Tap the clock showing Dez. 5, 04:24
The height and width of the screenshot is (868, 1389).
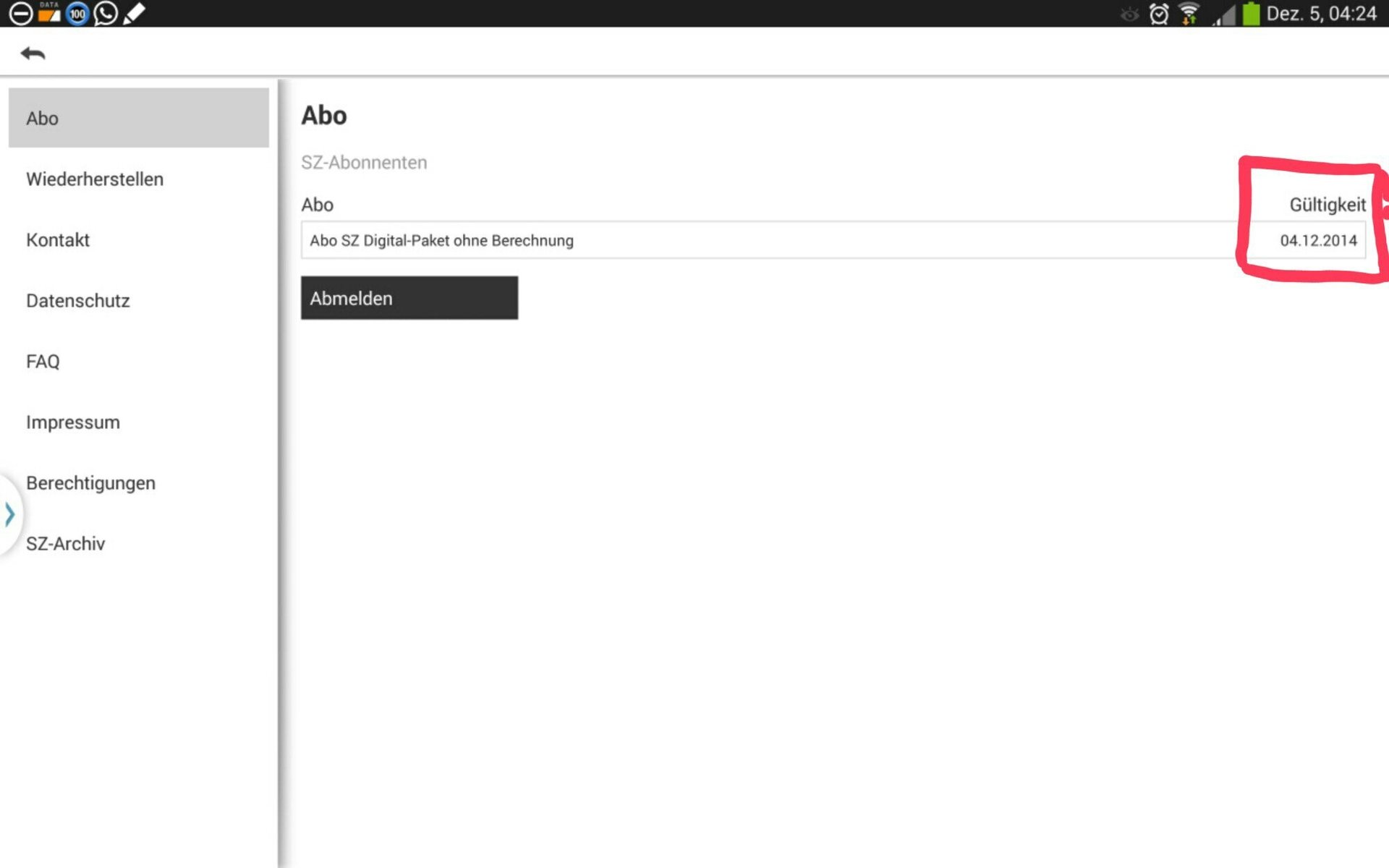(1321, 14)
